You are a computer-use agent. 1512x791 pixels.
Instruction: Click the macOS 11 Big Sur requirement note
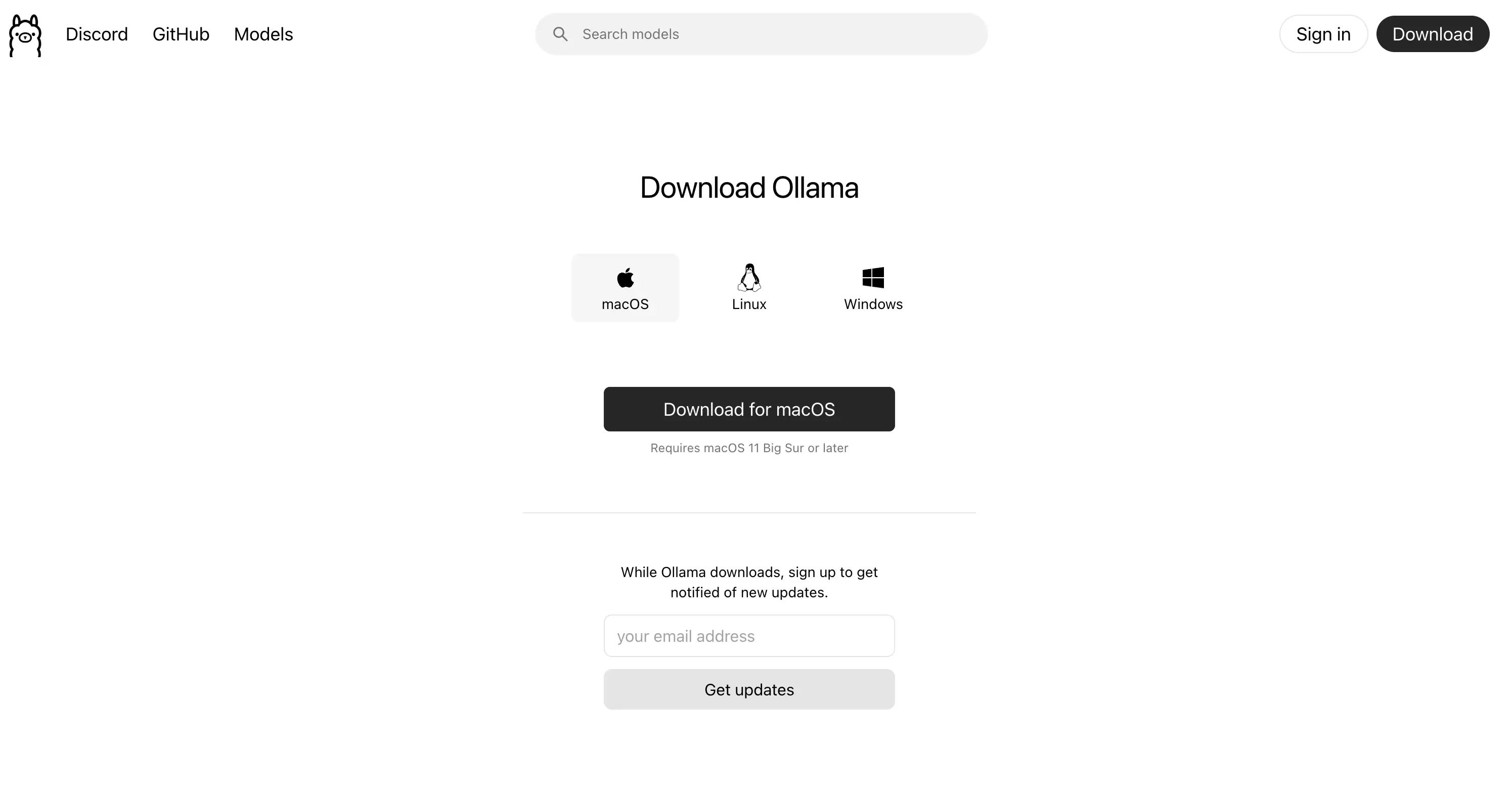pyautogui.click(x=749, y=448)
